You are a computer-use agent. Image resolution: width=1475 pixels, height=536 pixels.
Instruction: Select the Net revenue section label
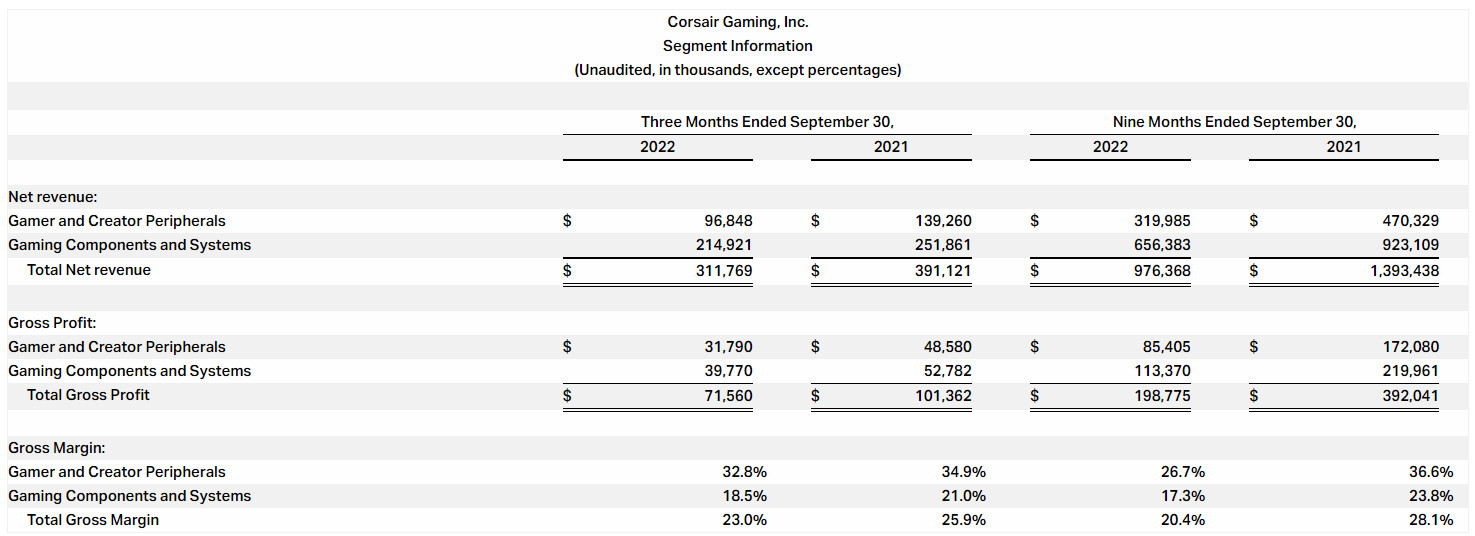52,197
